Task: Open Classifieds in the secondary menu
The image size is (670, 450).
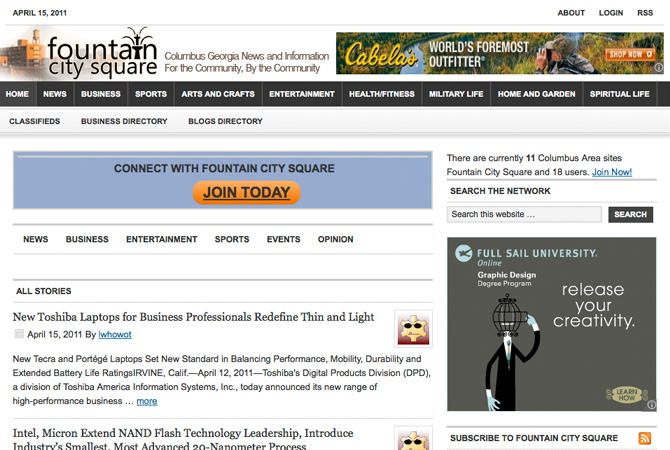Action: coord(35,121)
